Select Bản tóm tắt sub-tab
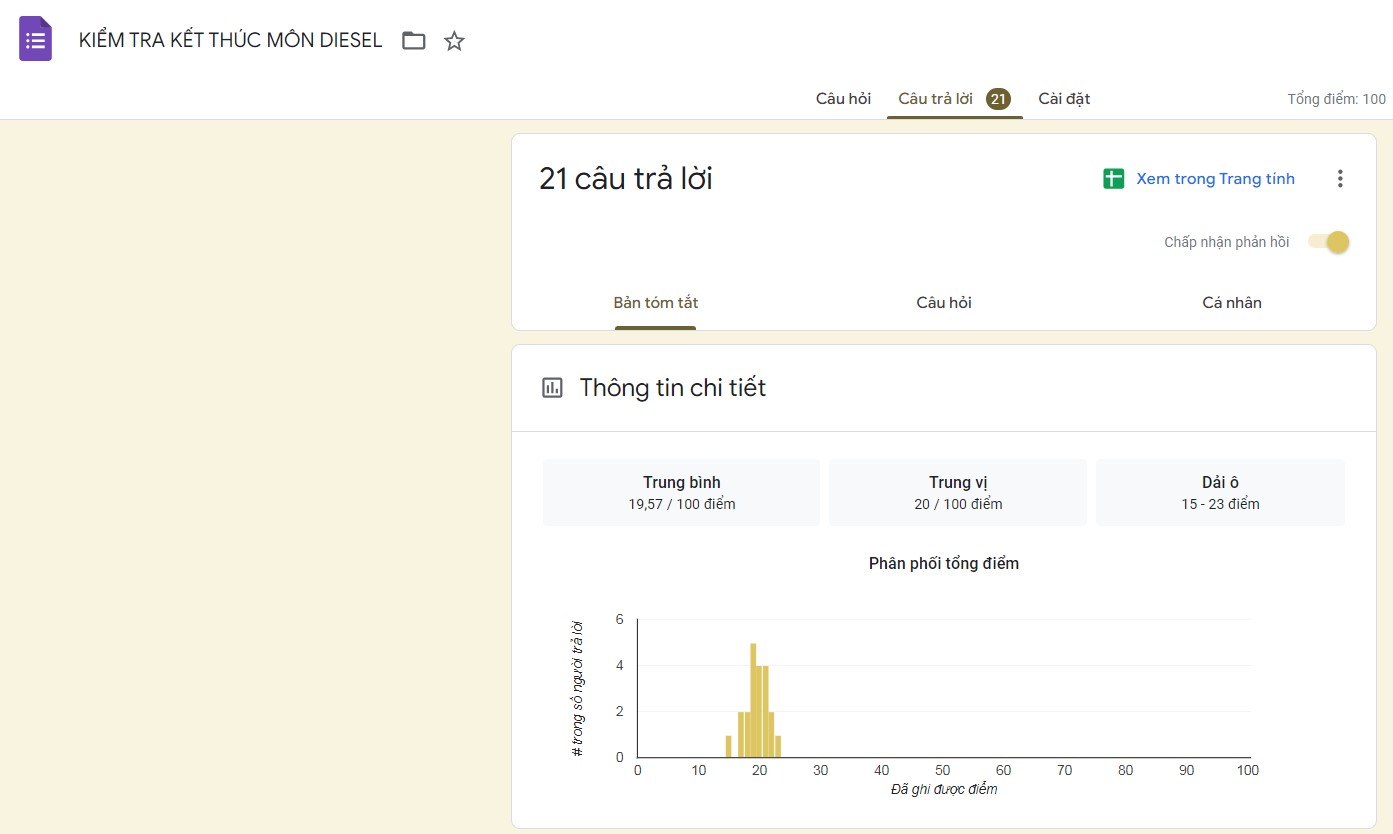 coord(656,303)
